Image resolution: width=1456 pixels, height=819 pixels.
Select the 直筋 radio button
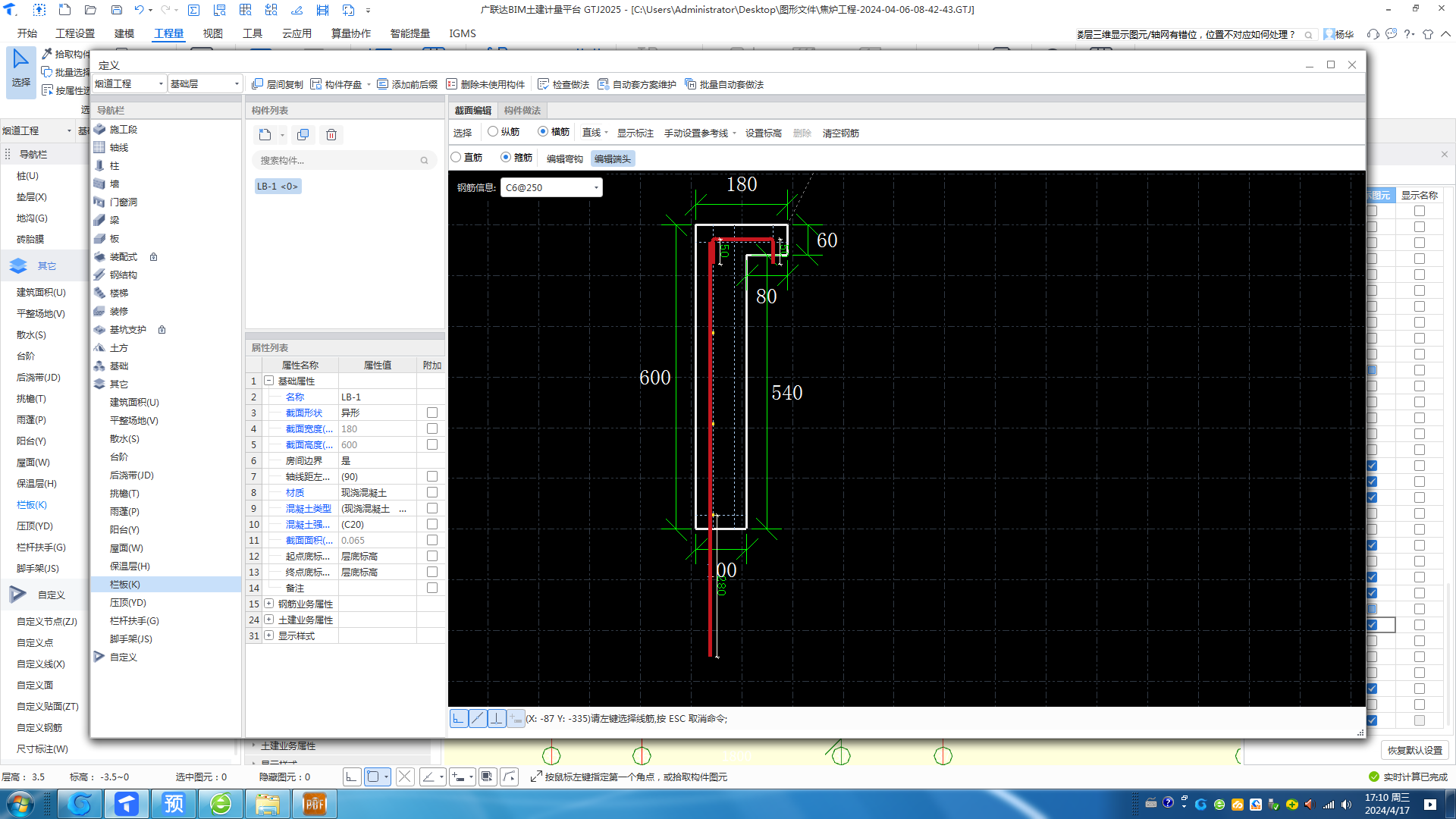tap(456, 157)
